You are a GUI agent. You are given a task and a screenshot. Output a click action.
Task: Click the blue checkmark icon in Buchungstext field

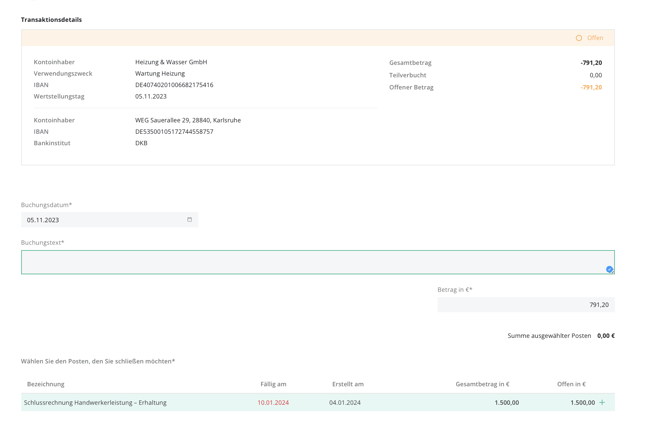tap(609, 269)
